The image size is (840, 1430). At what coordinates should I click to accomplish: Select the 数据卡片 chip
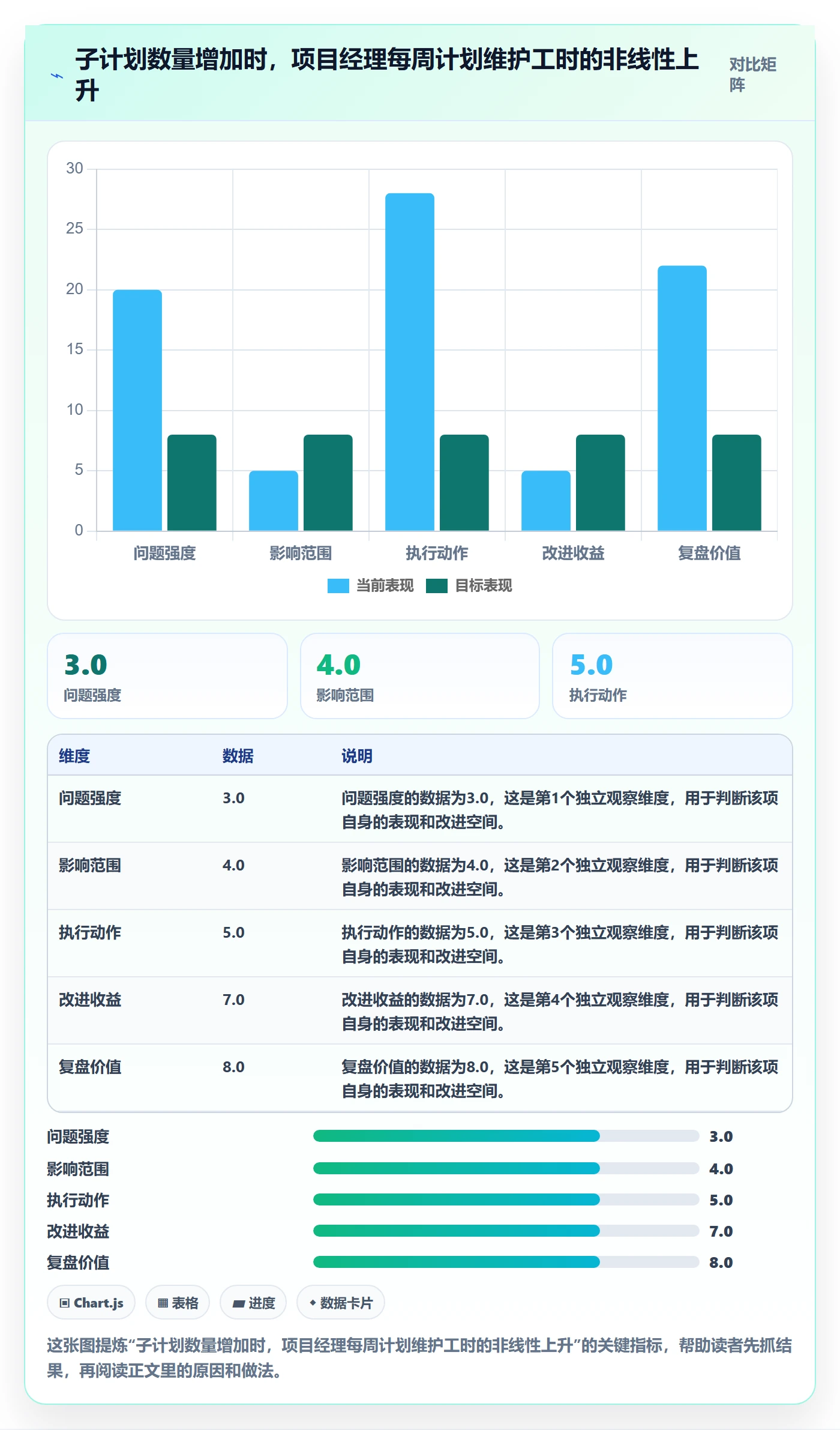(x=341, y=1303)
